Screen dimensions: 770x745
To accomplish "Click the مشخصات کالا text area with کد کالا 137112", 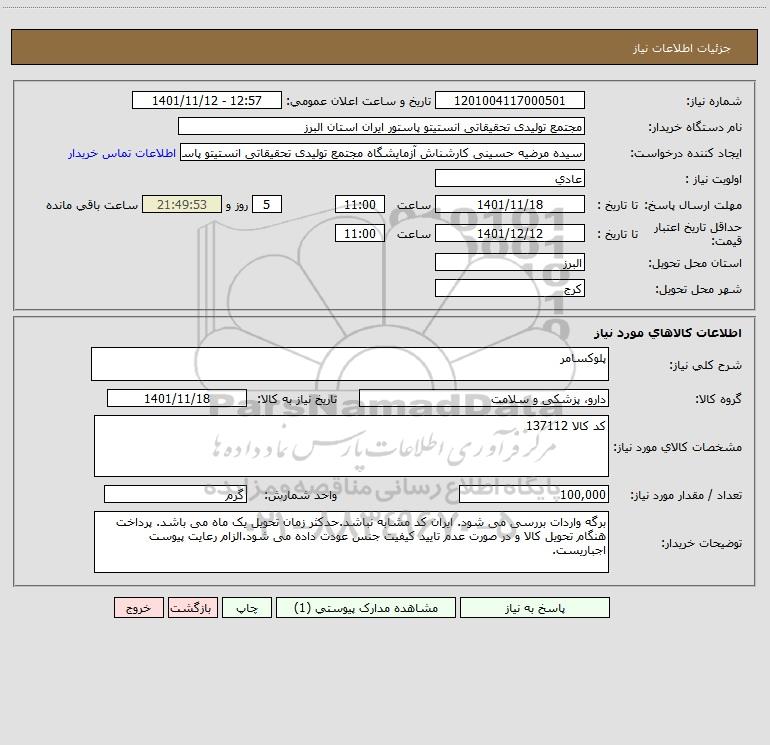I will pyautogui.click(x=351, y=446).
